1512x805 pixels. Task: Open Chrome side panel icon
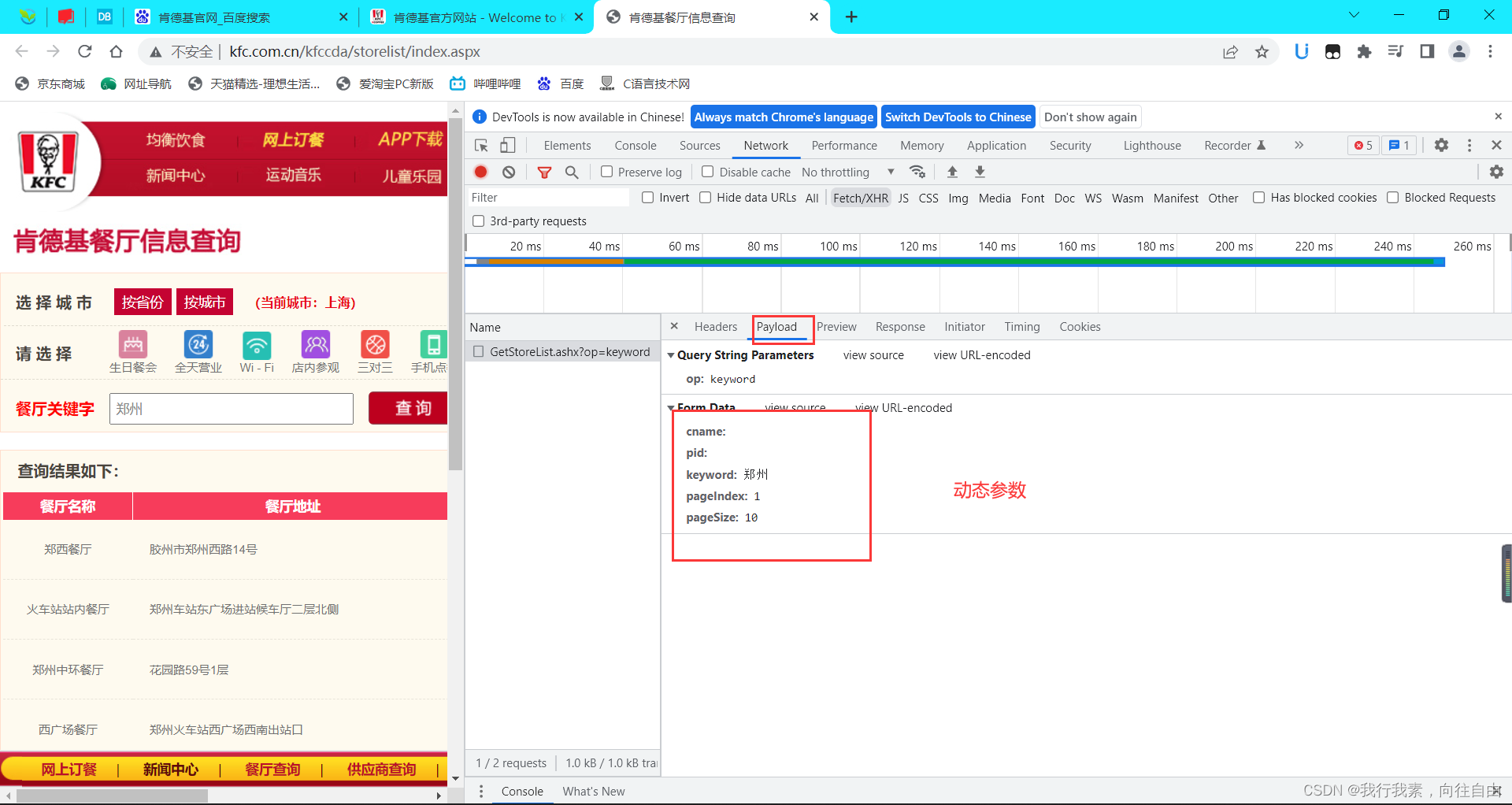1427,52
